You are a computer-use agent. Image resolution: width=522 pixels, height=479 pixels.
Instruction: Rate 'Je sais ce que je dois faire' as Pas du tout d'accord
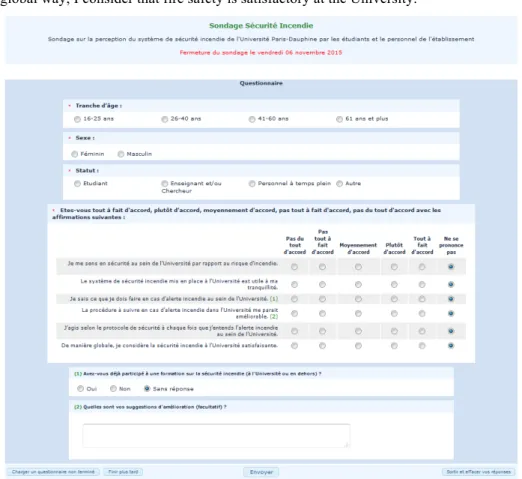tap(294, 299)
